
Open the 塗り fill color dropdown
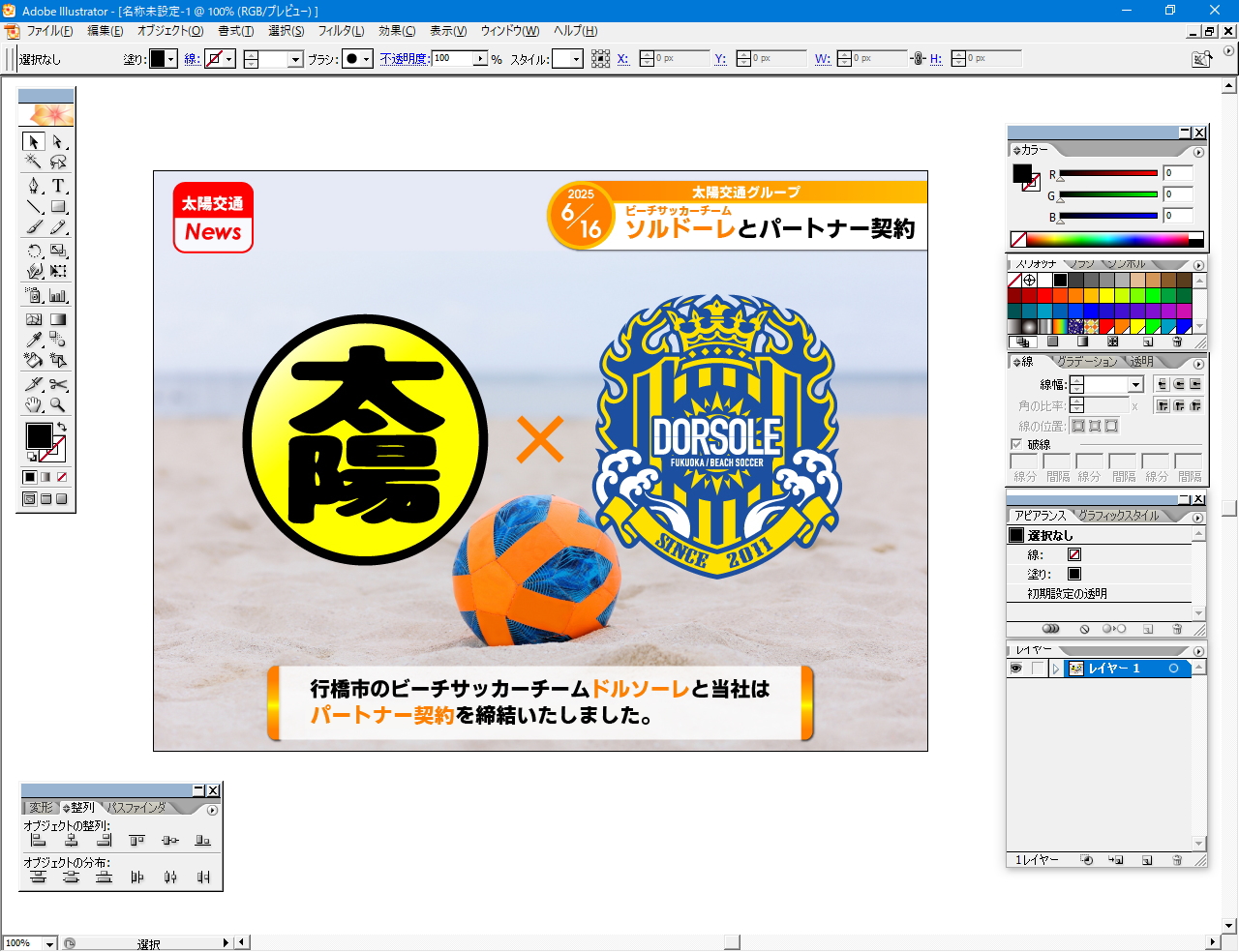point(171,59)
